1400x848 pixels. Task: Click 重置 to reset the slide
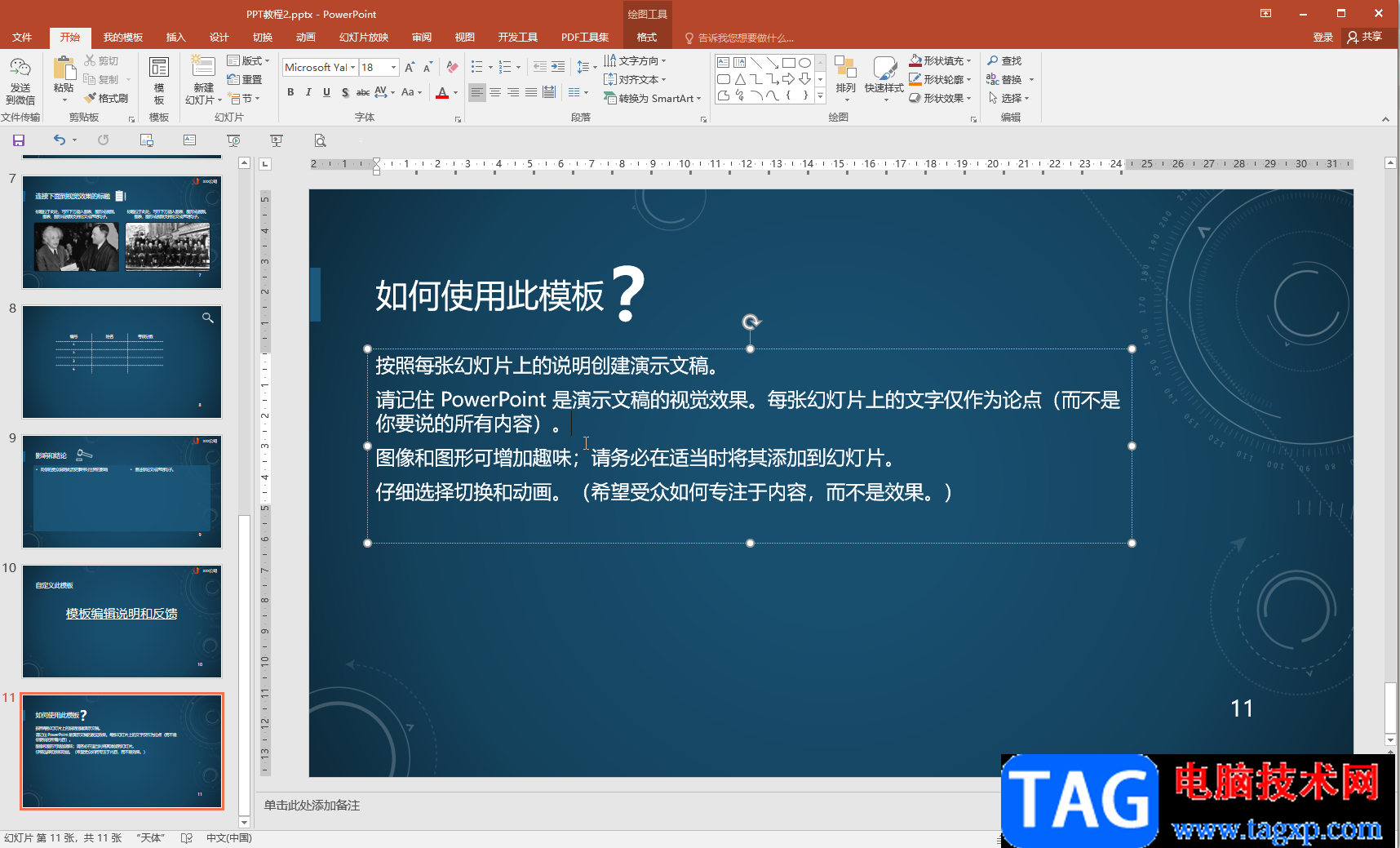[245, 79]
